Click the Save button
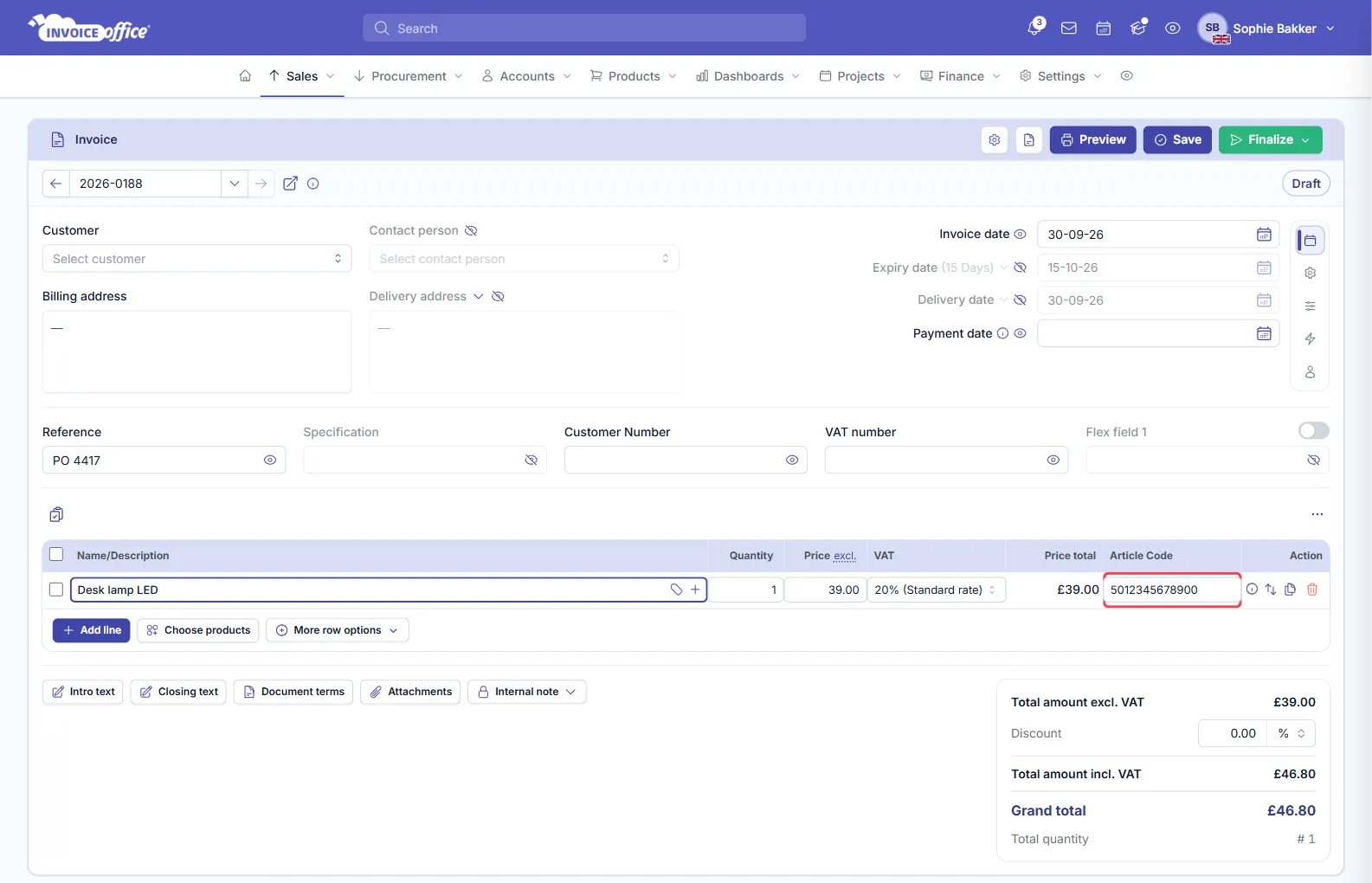This screenshot has width=1372, height=883. (x=1177, y=139)
